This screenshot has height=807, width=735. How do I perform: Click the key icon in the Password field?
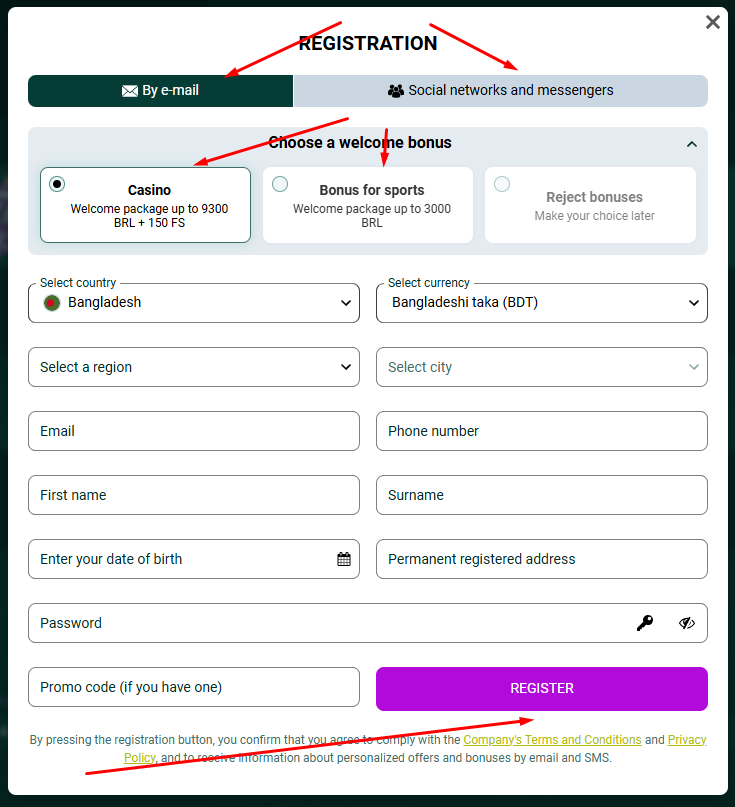[x=645, y=623]
